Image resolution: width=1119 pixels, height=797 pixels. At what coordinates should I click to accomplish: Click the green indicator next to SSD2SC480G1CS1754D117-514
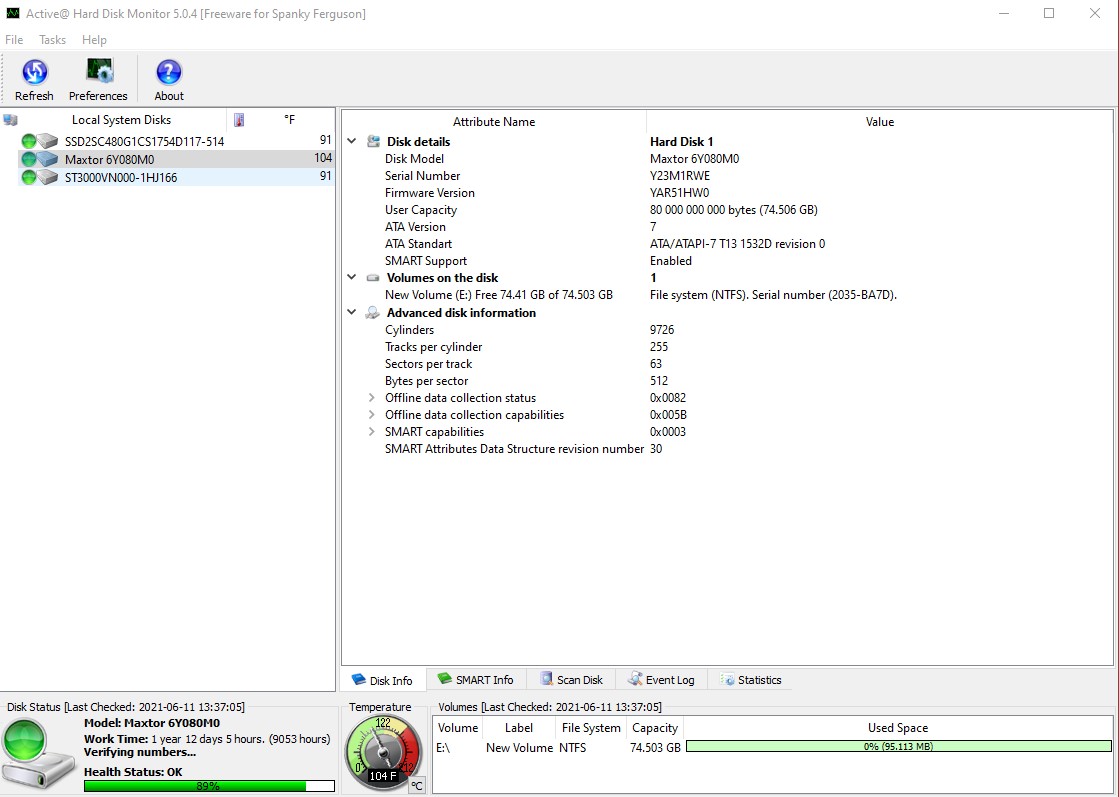tap(27, 141)
